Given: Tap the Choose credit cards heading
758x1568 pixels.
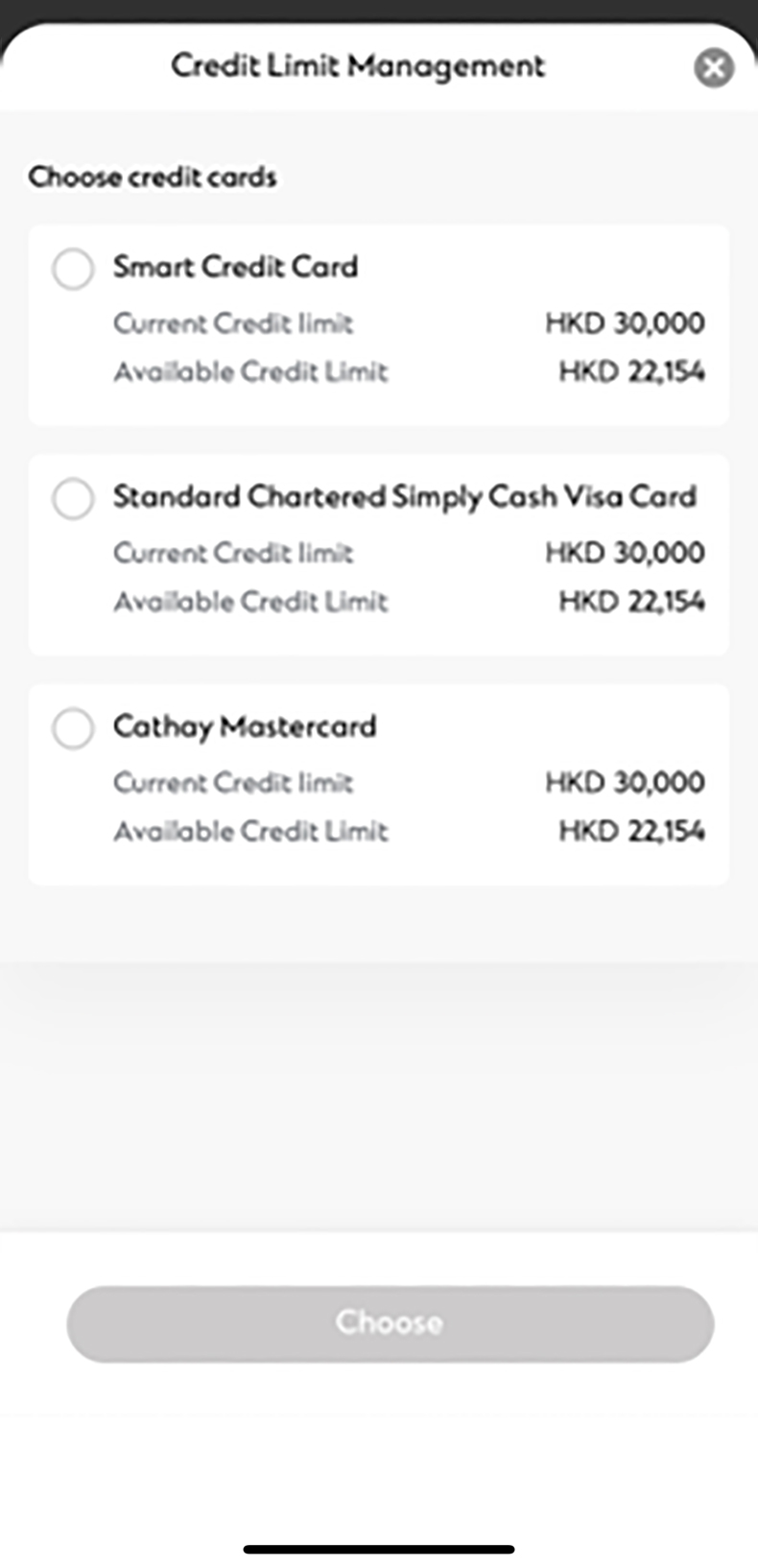Looking at the screenshot, I should [154, 178].
